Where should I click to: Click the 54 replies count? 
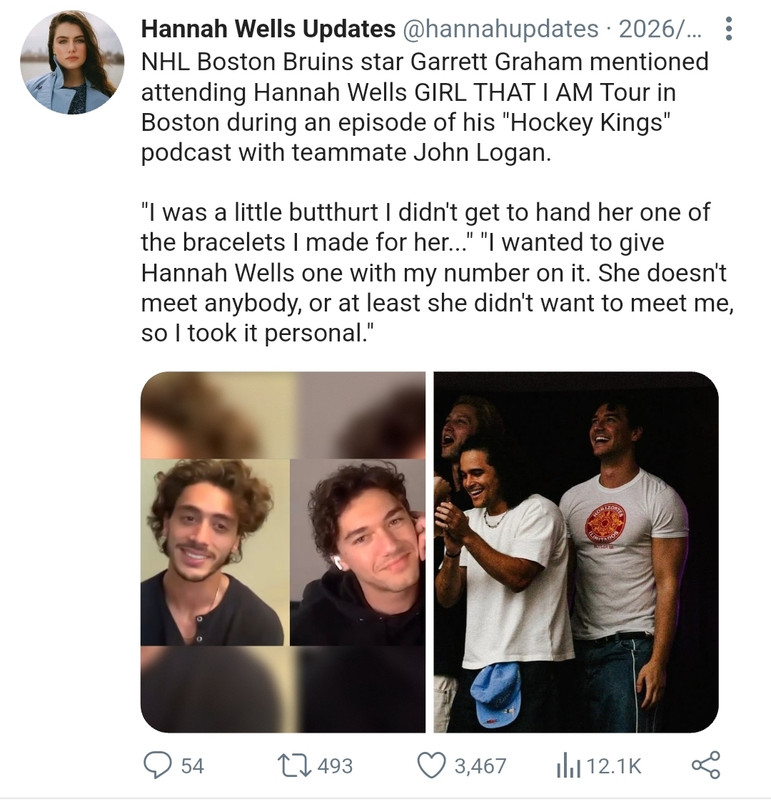pos(192,766)
